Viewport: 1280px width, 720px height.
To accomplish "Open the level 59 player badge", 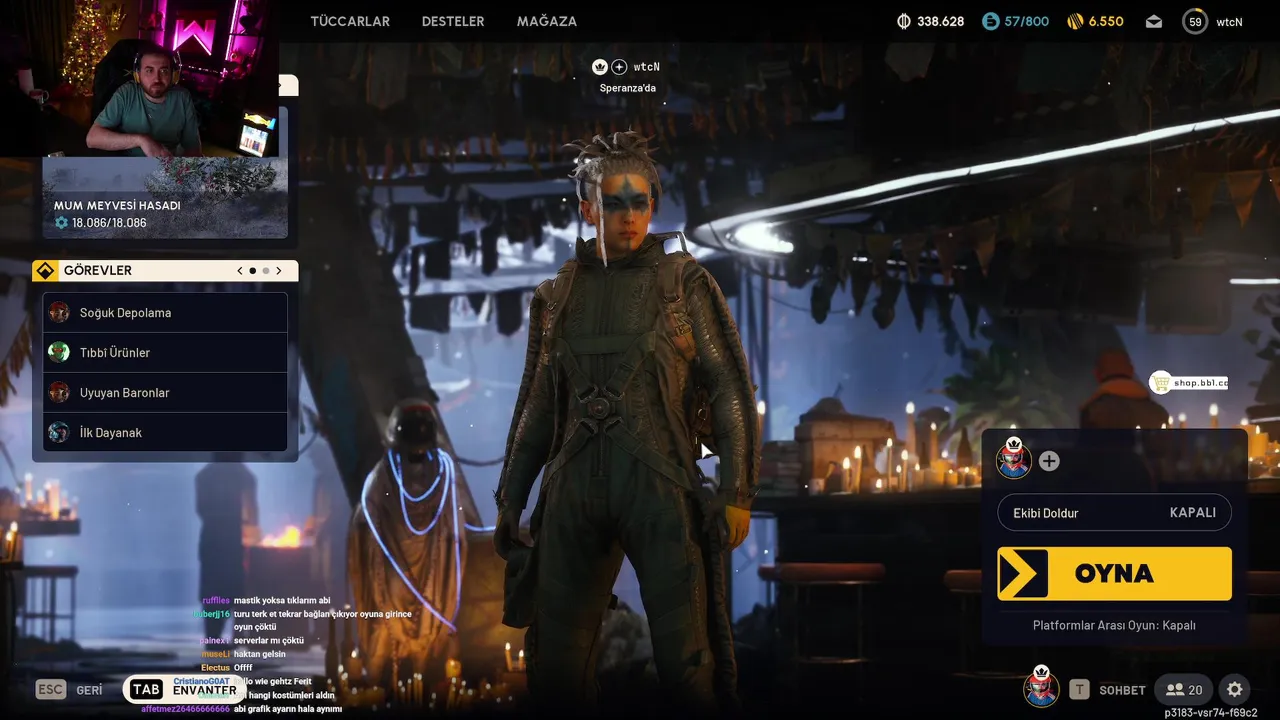I will (1195, 21).
